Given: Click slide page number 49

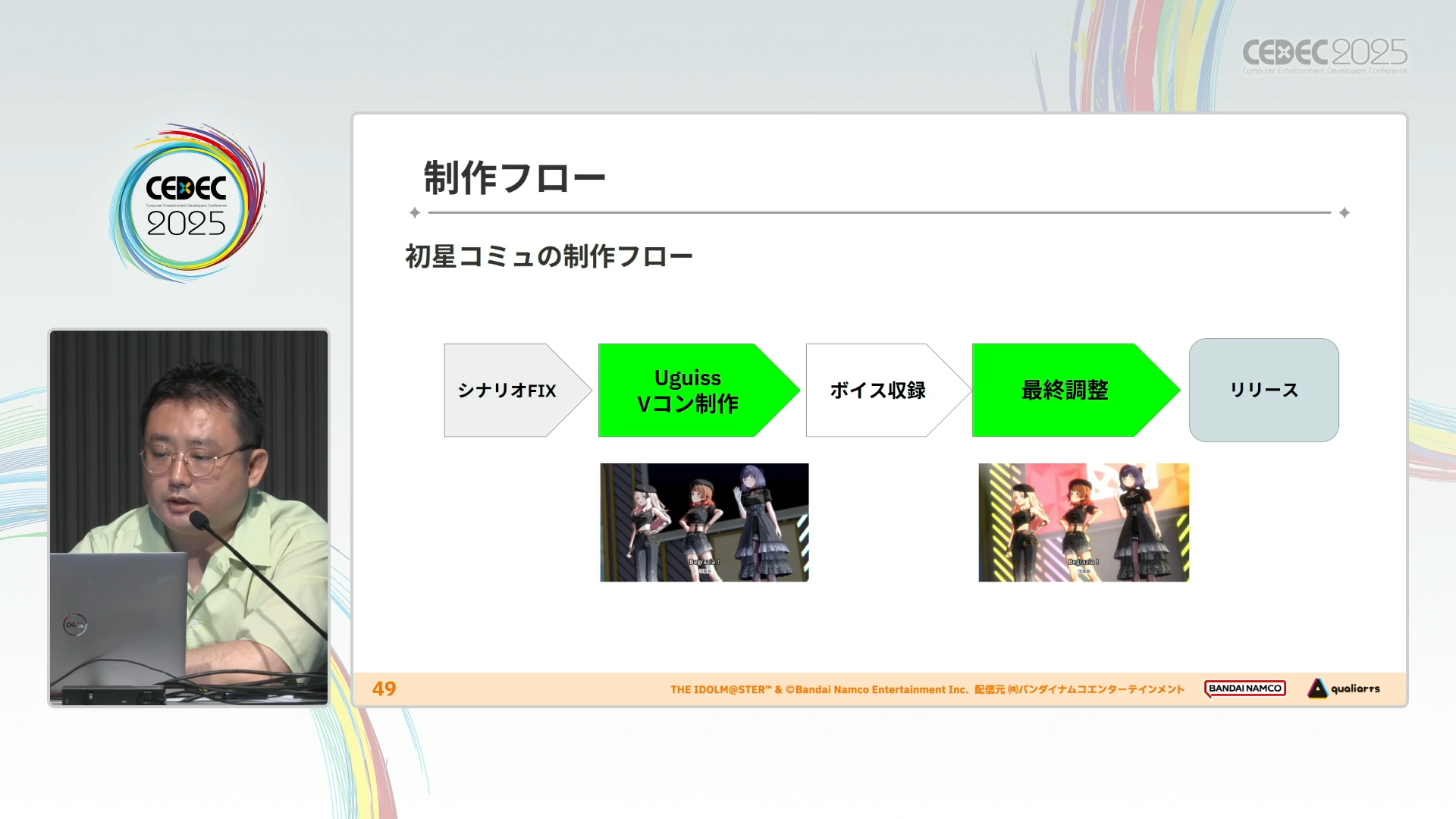Looking at the screenshot, I should coord(384,689).
